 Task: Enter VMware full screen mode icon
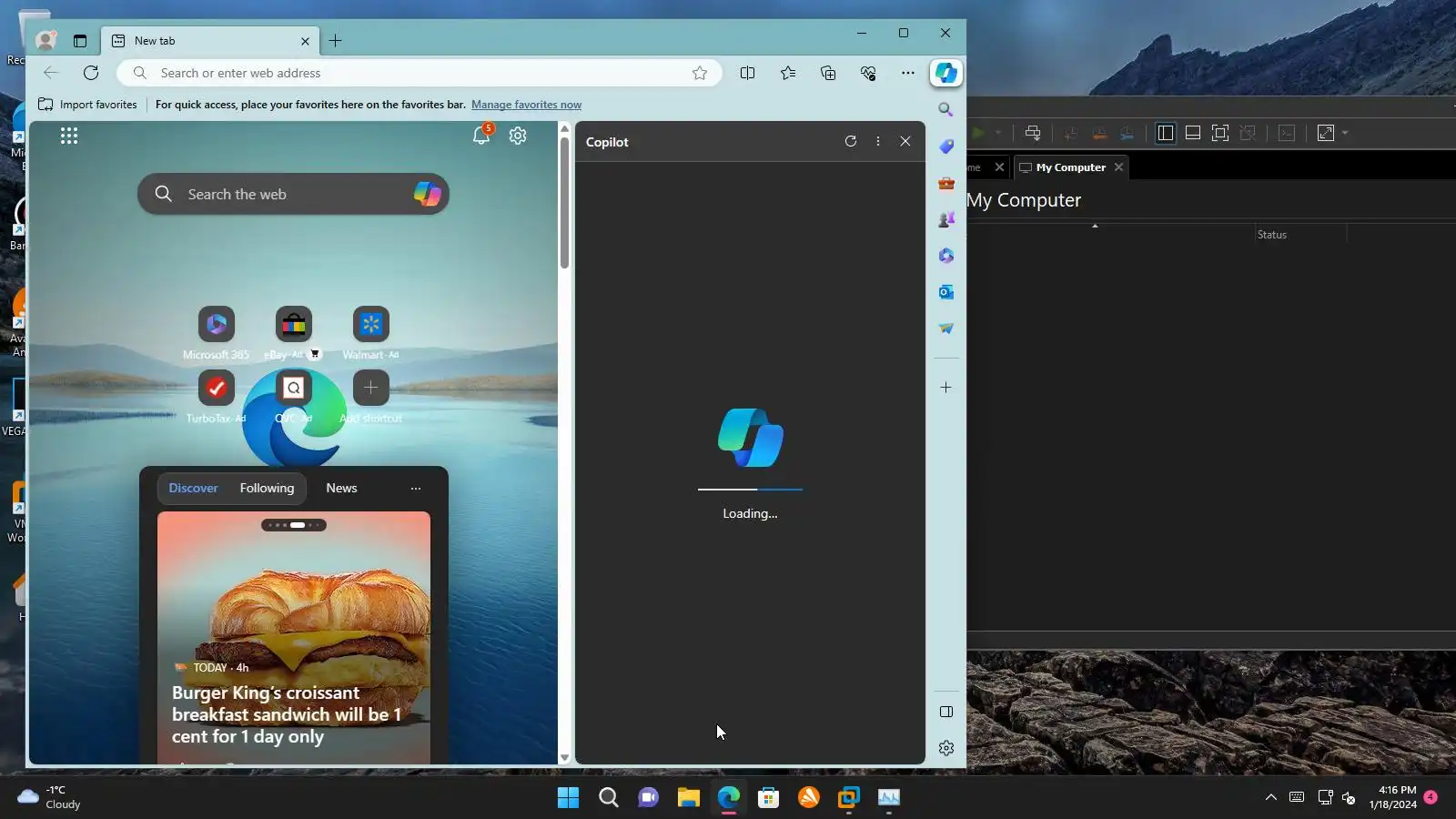pyautogui.click(x=1220, y=133)
